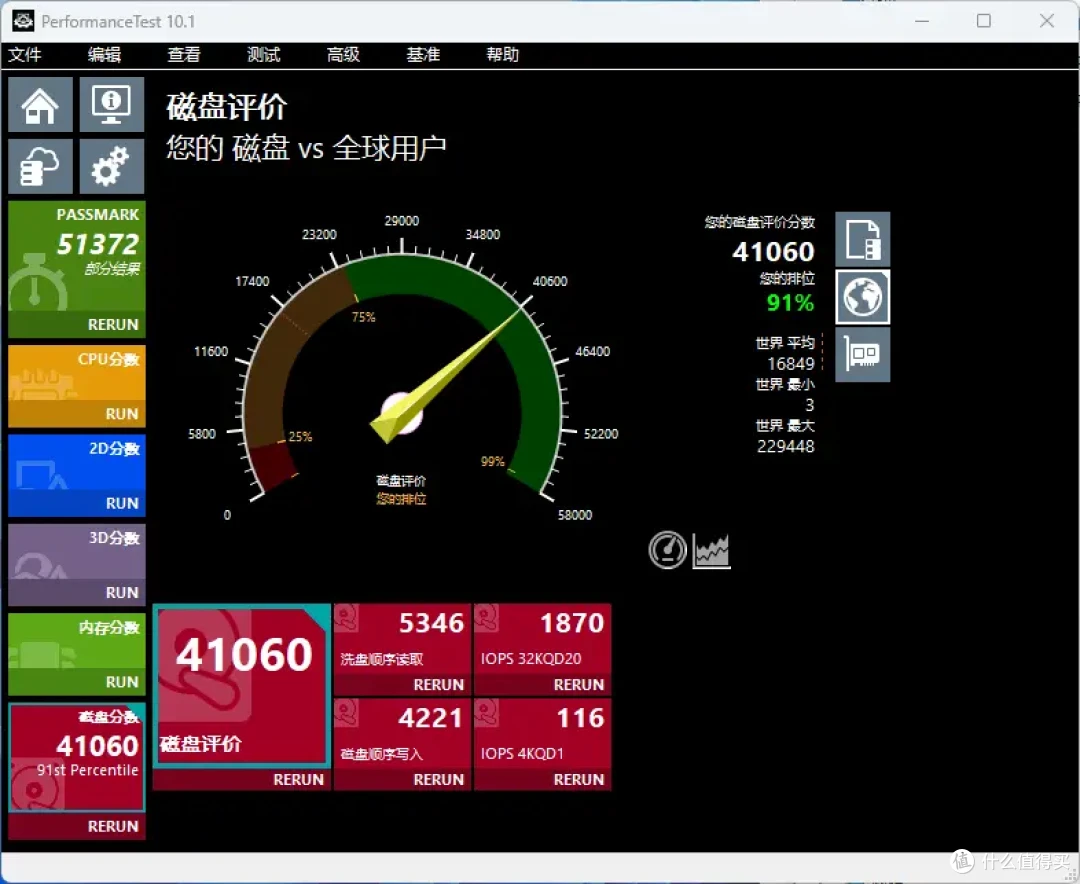This screenshot has height=884, width=1080.
Task: Click the hardware details card icon
Action: [862, 355]
